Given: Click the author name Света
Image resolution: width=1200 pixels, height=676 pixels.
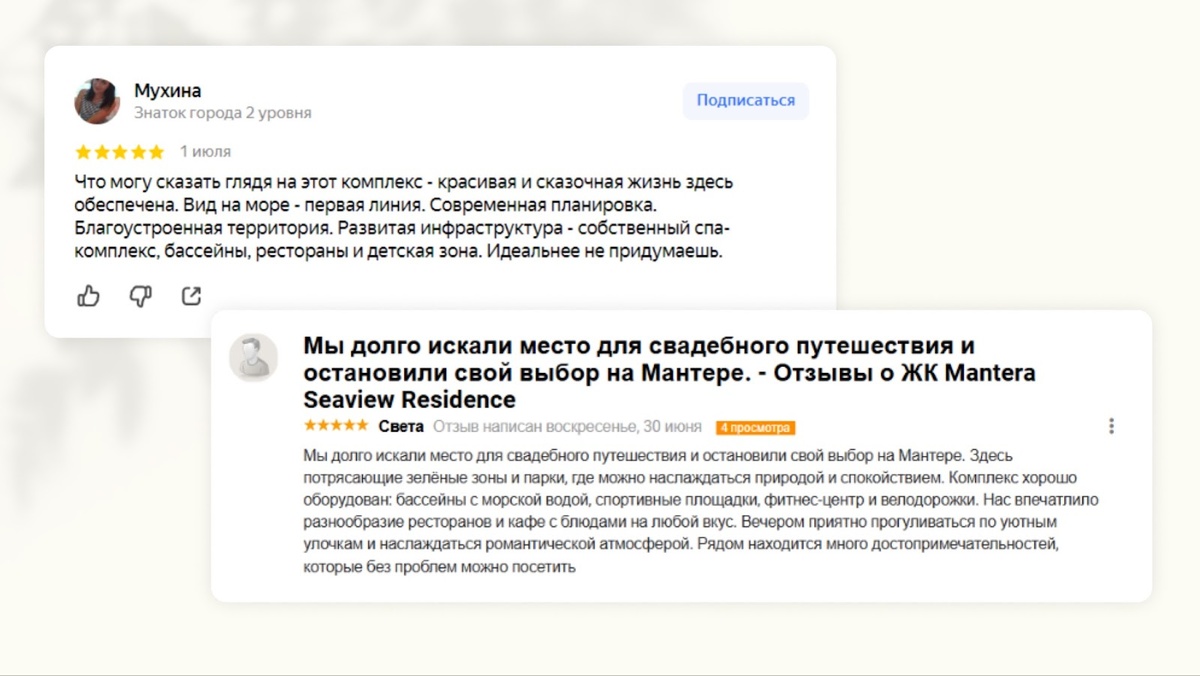Looking at the screenshot, I should coord(401,427).
